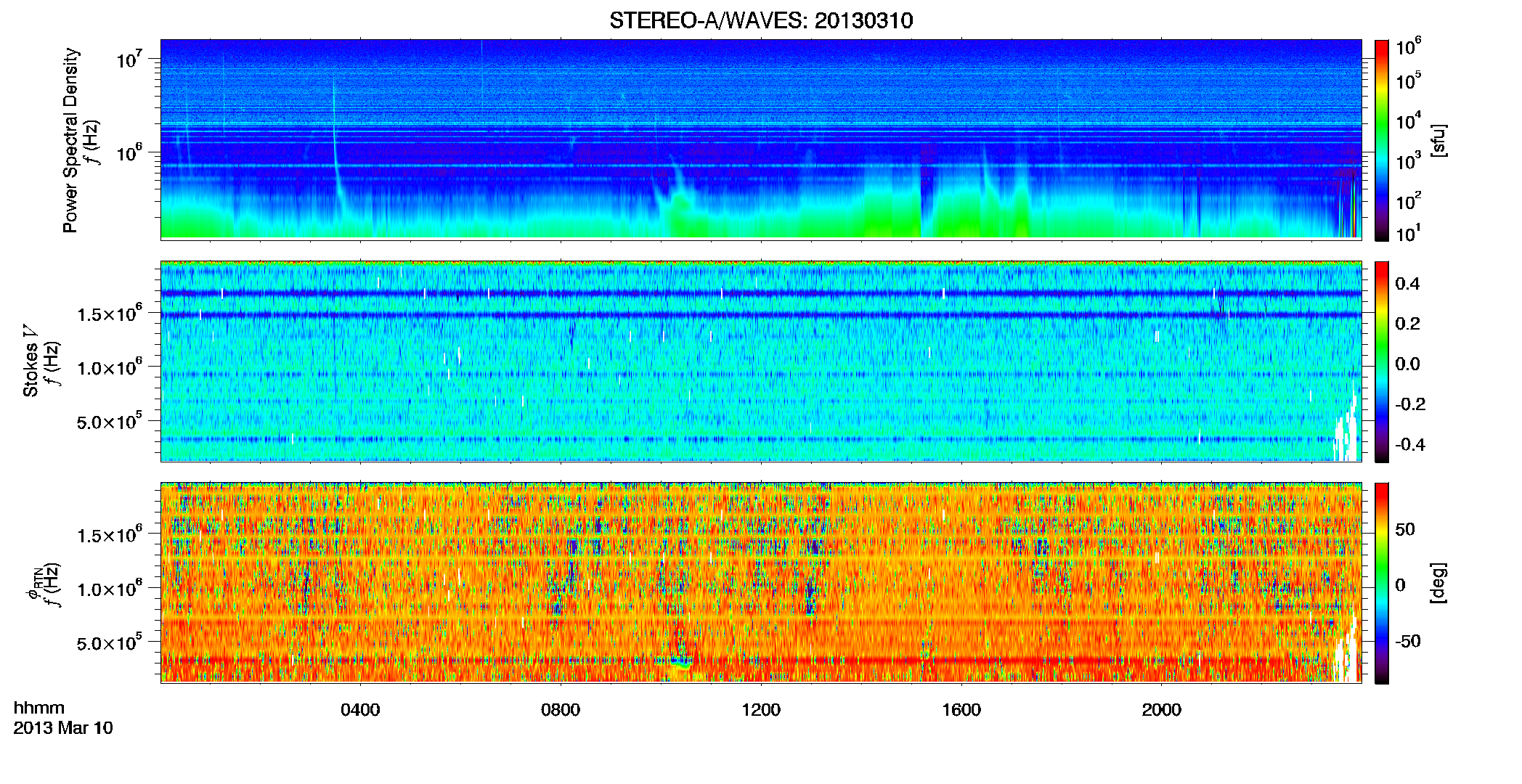Screen dimensions: 1522x784
Task: Click the [deg] unit label
Action: coord(1438,583)
